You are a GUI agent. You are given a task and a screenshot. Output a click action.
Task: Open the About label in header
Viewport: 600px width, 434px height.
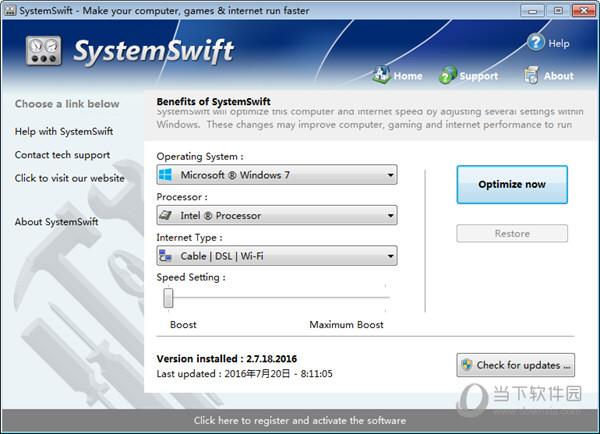tap(559, 76)
